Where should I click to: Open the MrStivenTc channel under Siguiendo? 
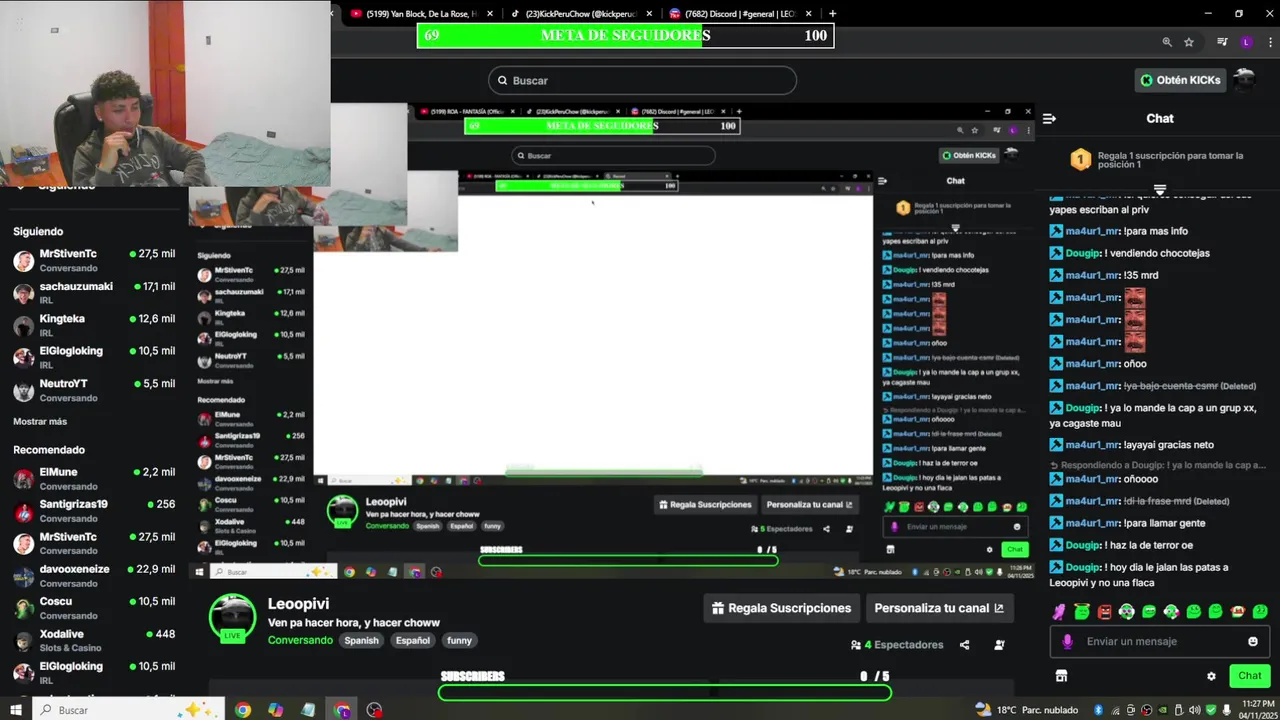tap(93, 260)
